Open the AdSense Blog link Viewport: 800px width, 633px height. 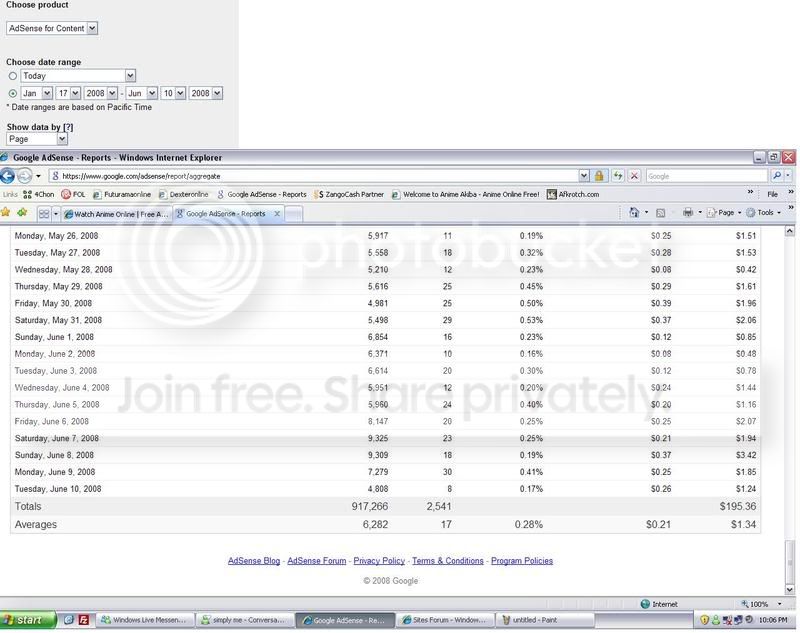254,561
